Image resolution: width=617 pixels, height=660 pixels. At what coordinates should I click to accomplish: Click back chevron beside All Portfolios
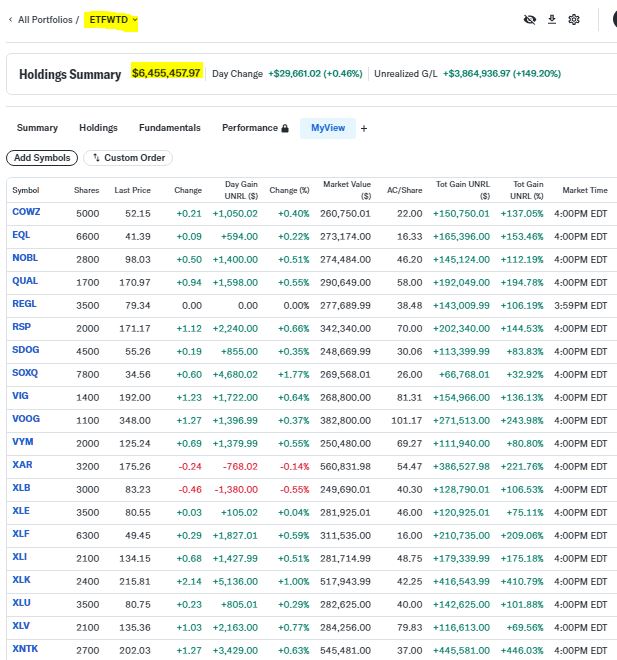[x=11, y=19]
